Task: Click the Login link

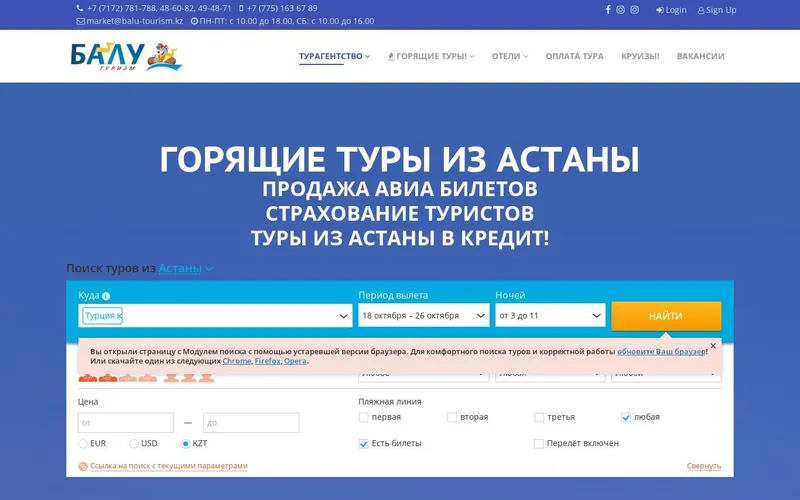Action: pyautogui.click(x=671, y=10)
